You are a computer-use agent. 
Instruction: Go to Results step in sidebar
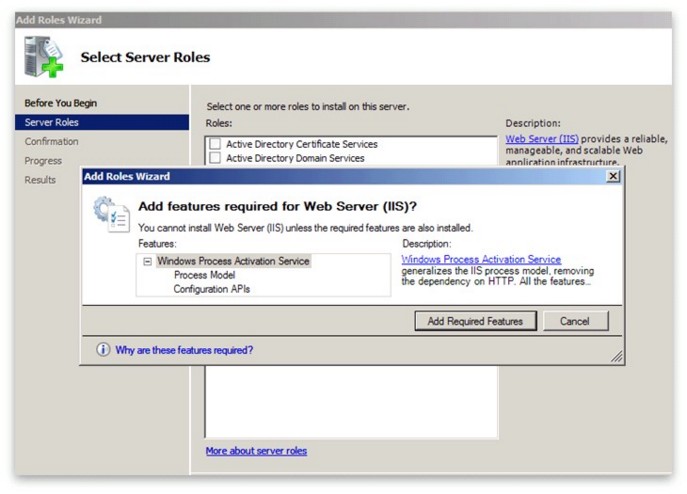pos(40,180)
